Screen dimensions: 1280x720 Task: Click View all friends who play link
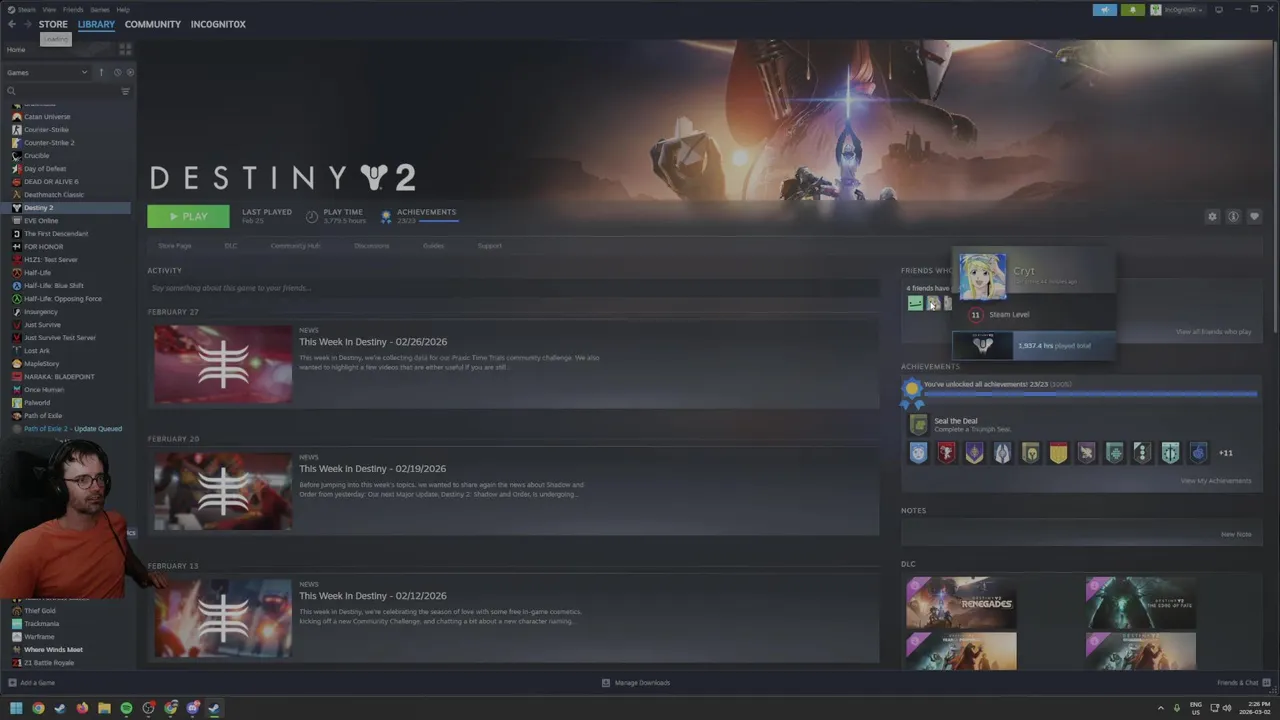pos(1214,332)
